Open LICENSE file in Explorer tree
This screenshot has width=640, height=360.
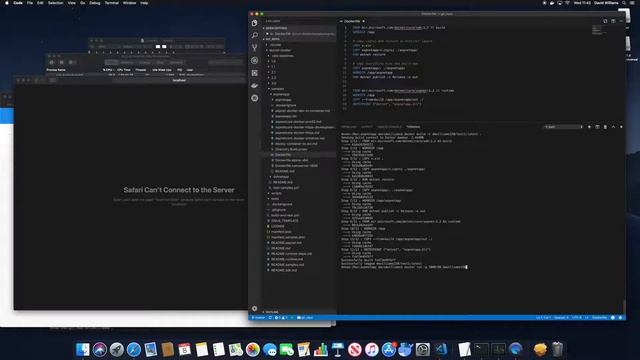278,226
